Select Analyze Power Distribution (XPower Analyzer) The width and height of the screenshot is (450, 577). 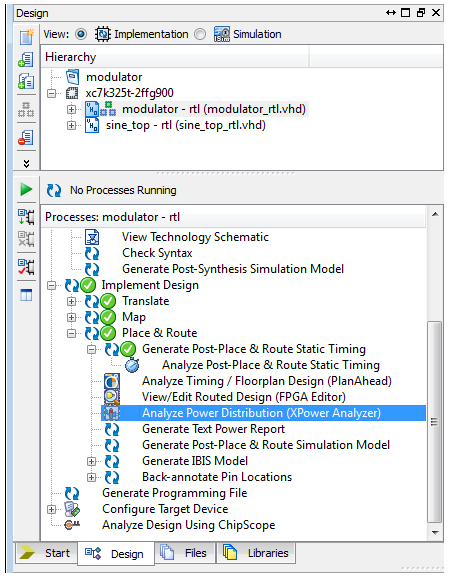(261, 413)
